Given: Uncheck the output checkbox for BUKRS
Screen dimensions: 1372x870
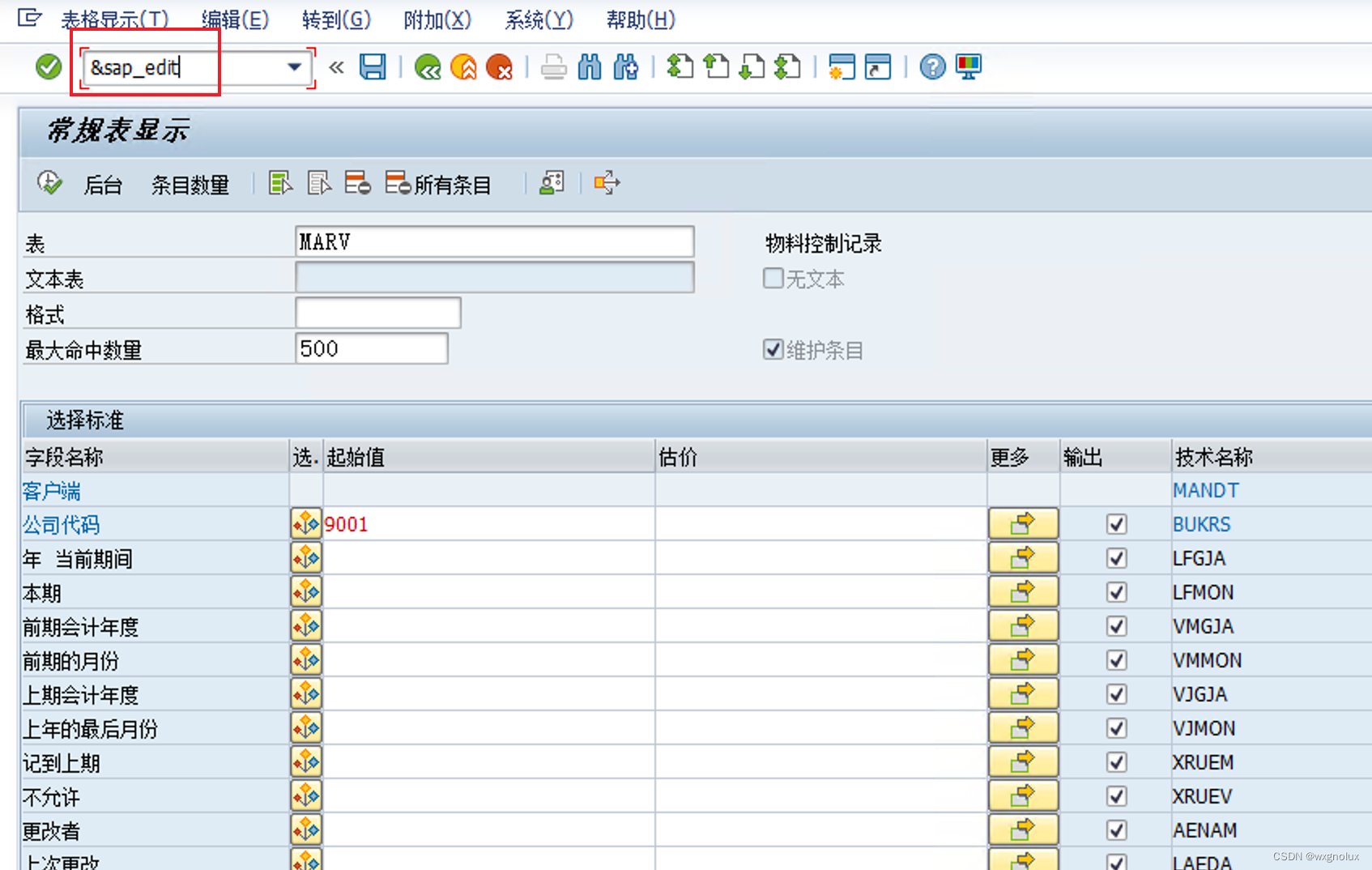Looking at the screenshot, I should pos(1116,524).
